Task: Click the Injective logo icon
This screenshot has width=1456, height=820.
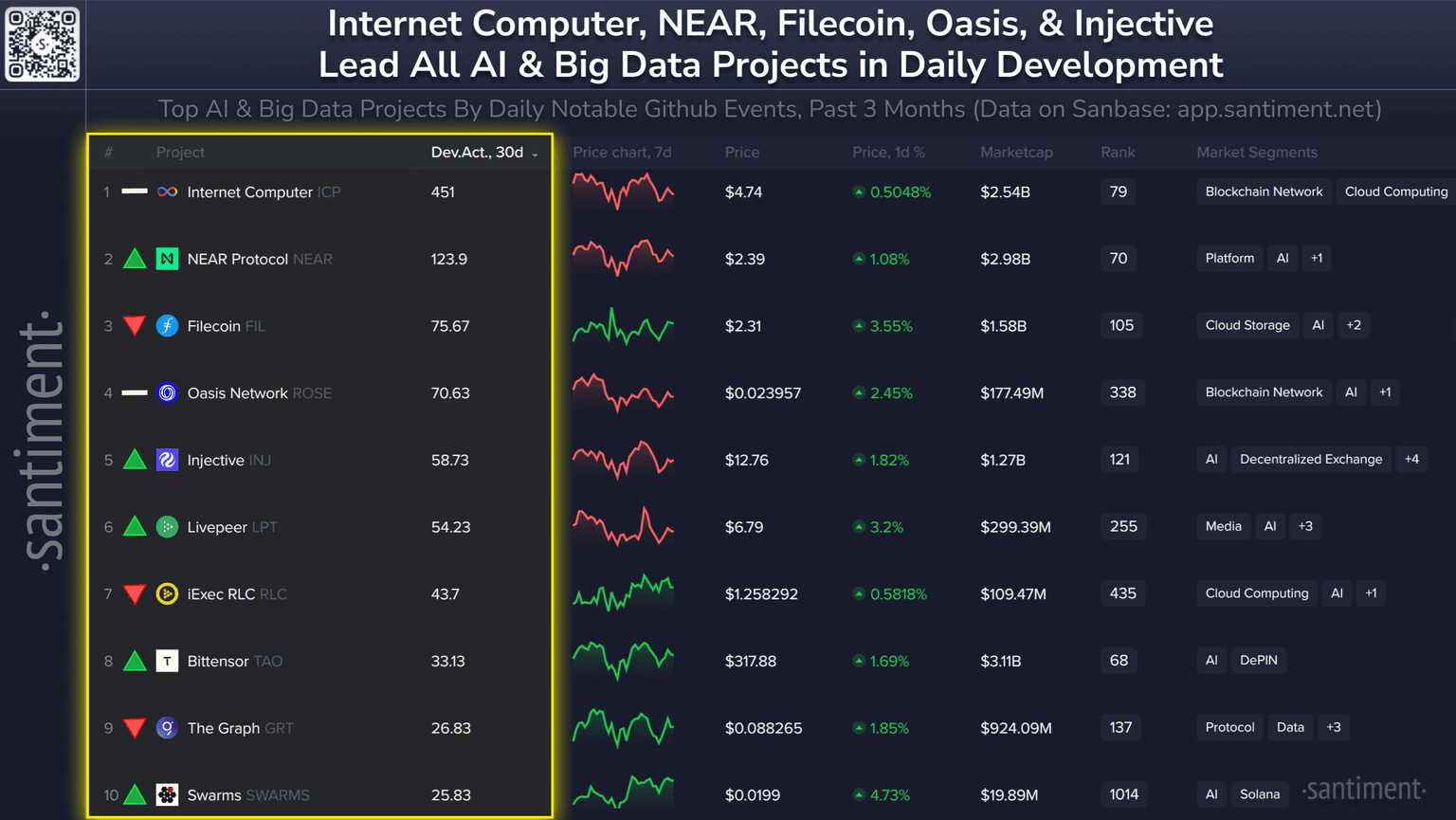Action: [167, 460]
